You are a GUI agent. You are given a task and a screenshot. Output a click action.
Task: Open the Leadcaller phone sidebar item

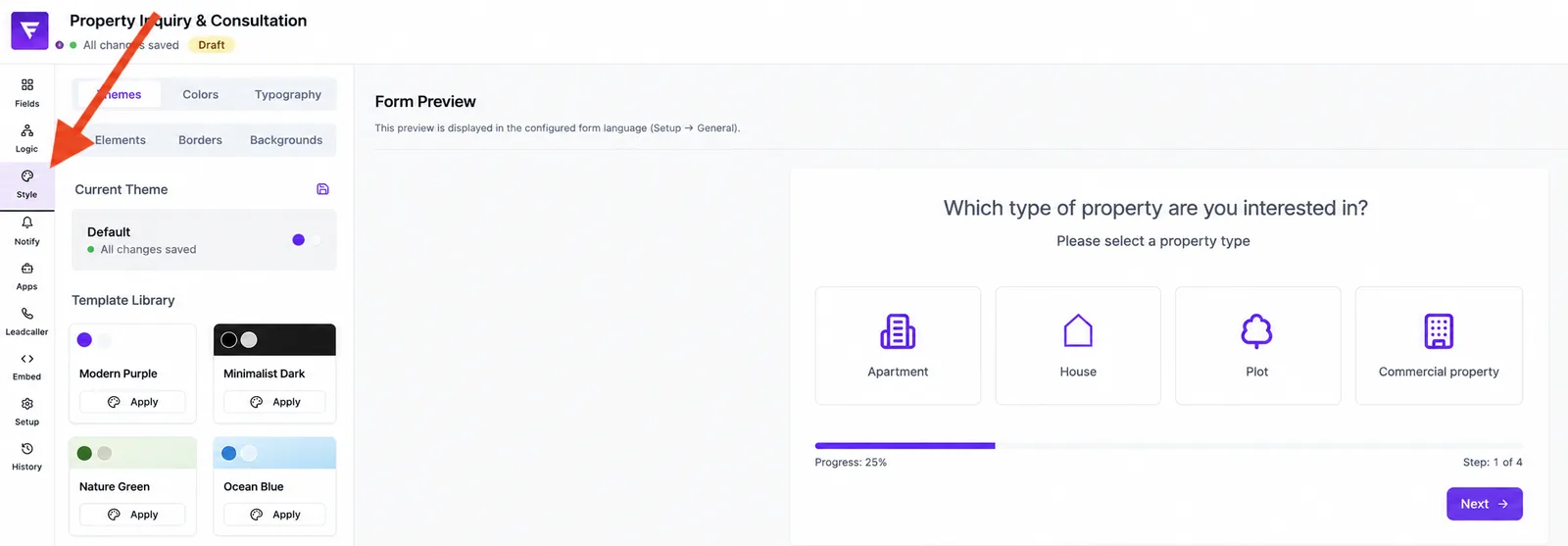point(27,322)
